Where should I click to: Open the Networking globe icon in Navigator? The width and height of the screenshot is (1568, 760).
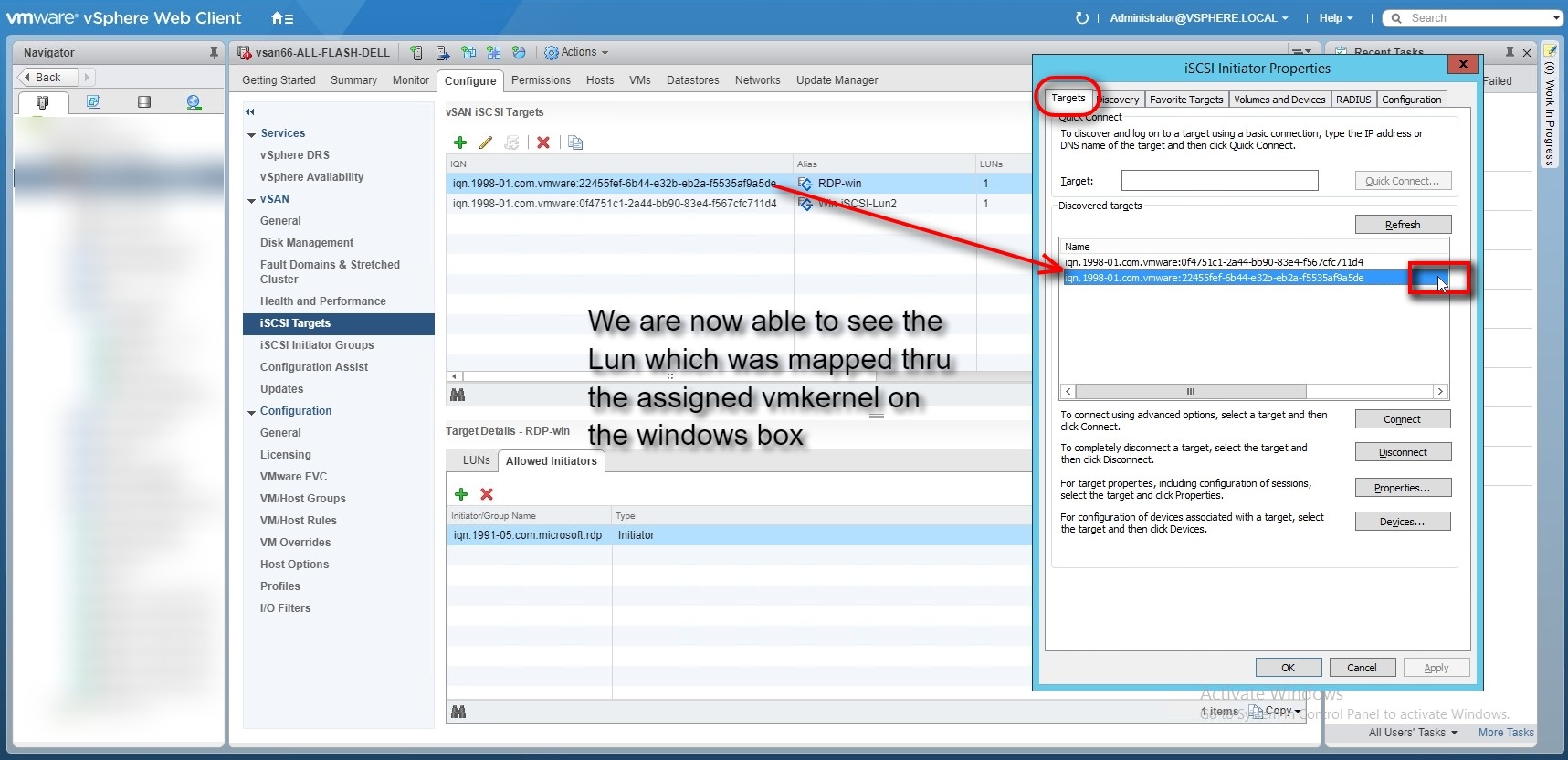click(194, 102)
